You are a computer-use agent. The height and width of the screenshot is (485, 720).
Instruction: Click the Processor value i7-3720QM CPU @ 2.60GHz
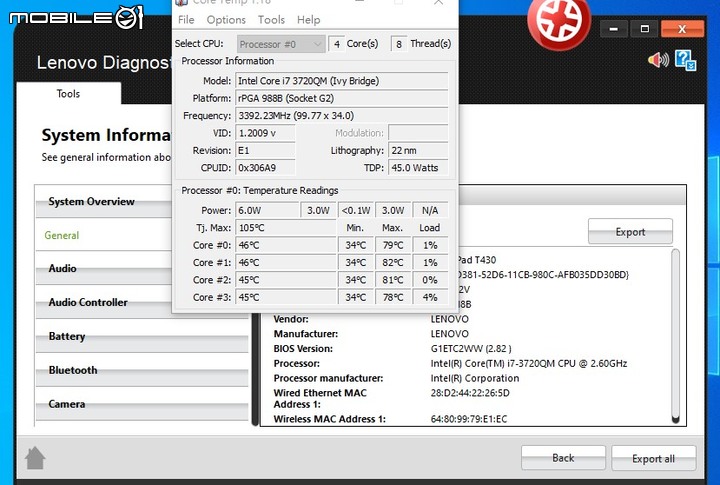click(529, 363)
